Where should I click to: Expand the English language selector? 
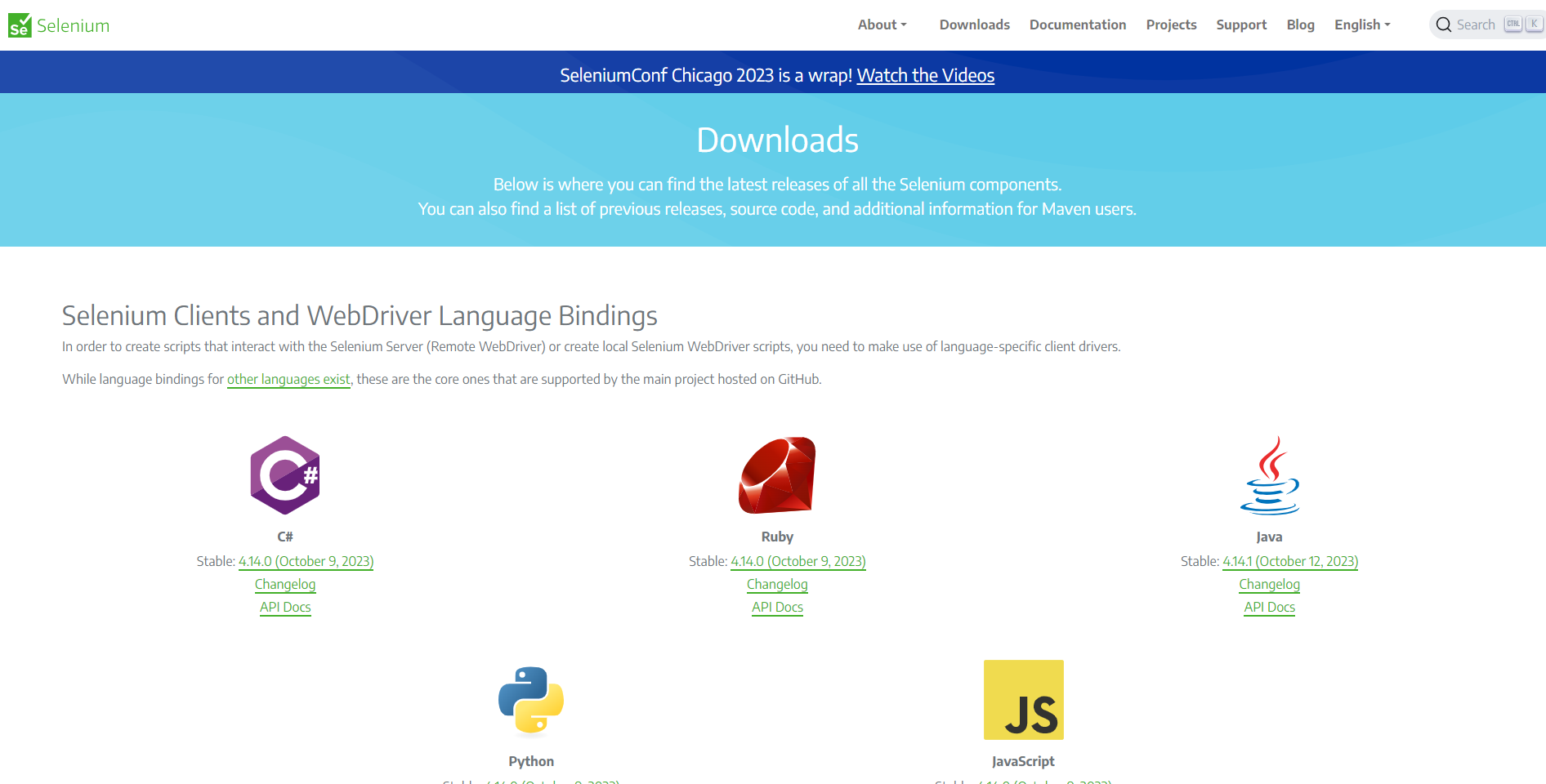(1362, 24)
